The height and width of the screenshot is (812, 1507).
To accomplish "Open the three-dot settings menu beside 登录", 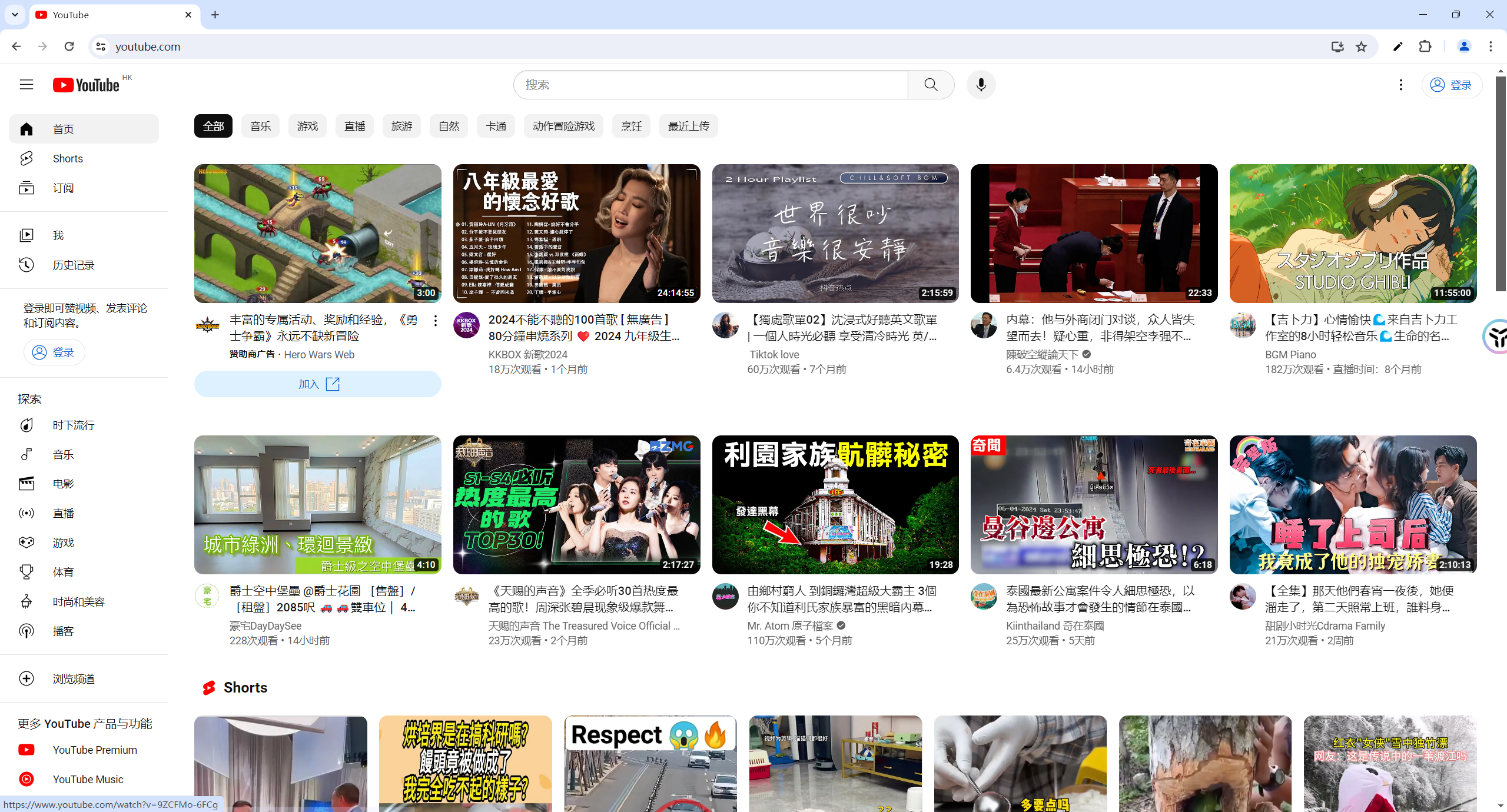I will (x=1400, y=85).
